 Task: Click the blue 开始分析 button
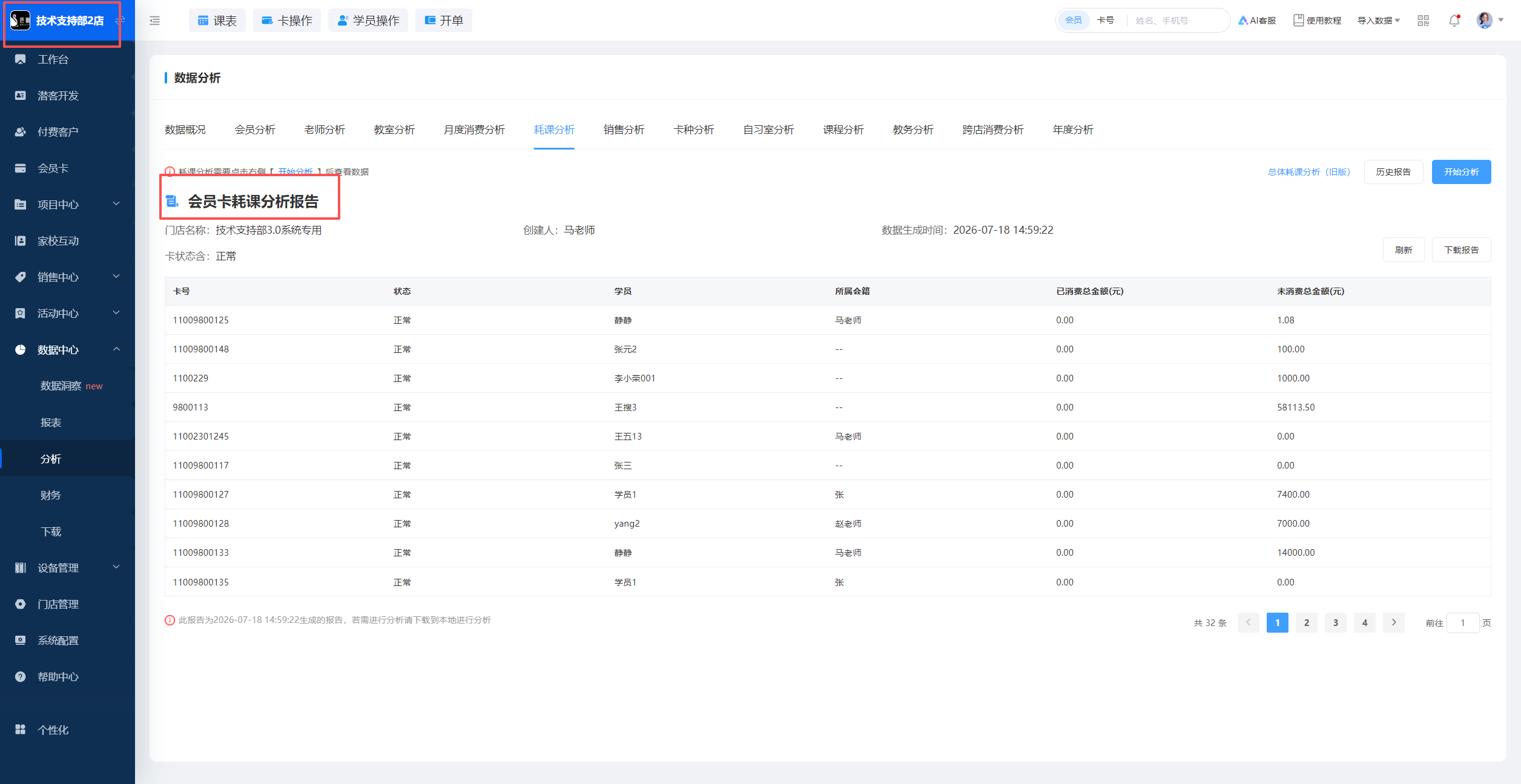(x=1461, y=172)
